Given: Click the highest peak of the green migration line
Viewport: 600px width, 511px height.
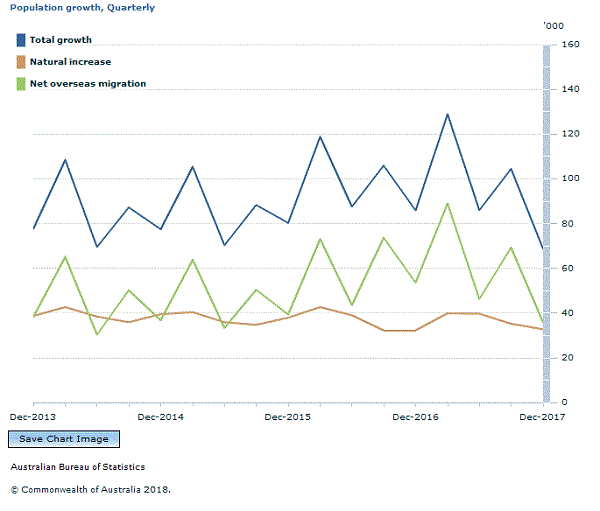Looking at the screenshot, I should coord(447,204).
